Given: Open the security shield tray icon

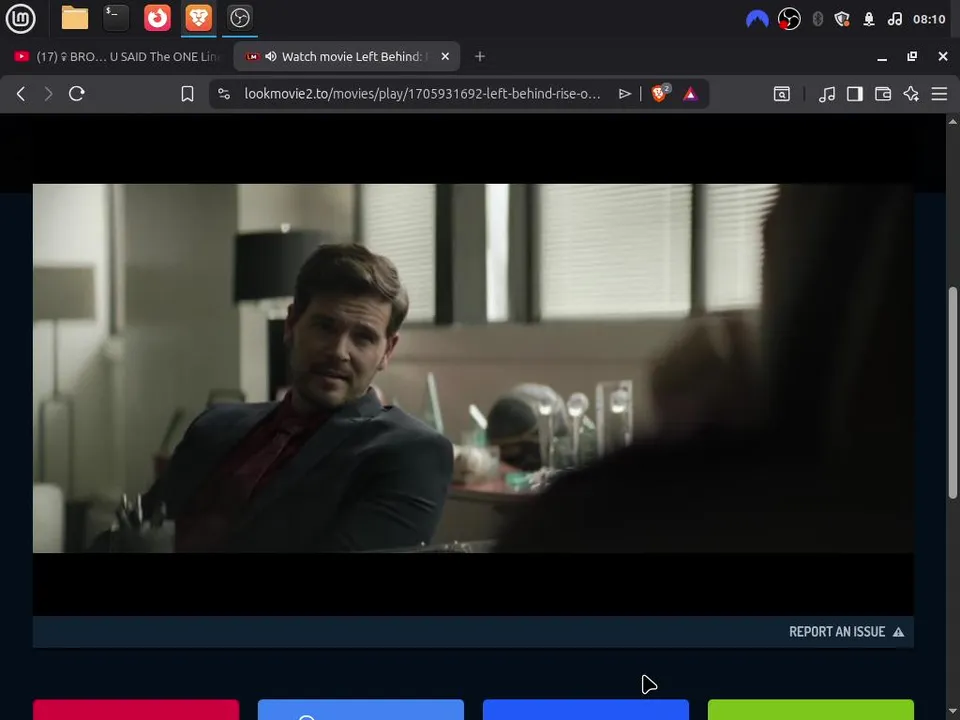Looking at the screenshot, I should click(x=842, y=19).
